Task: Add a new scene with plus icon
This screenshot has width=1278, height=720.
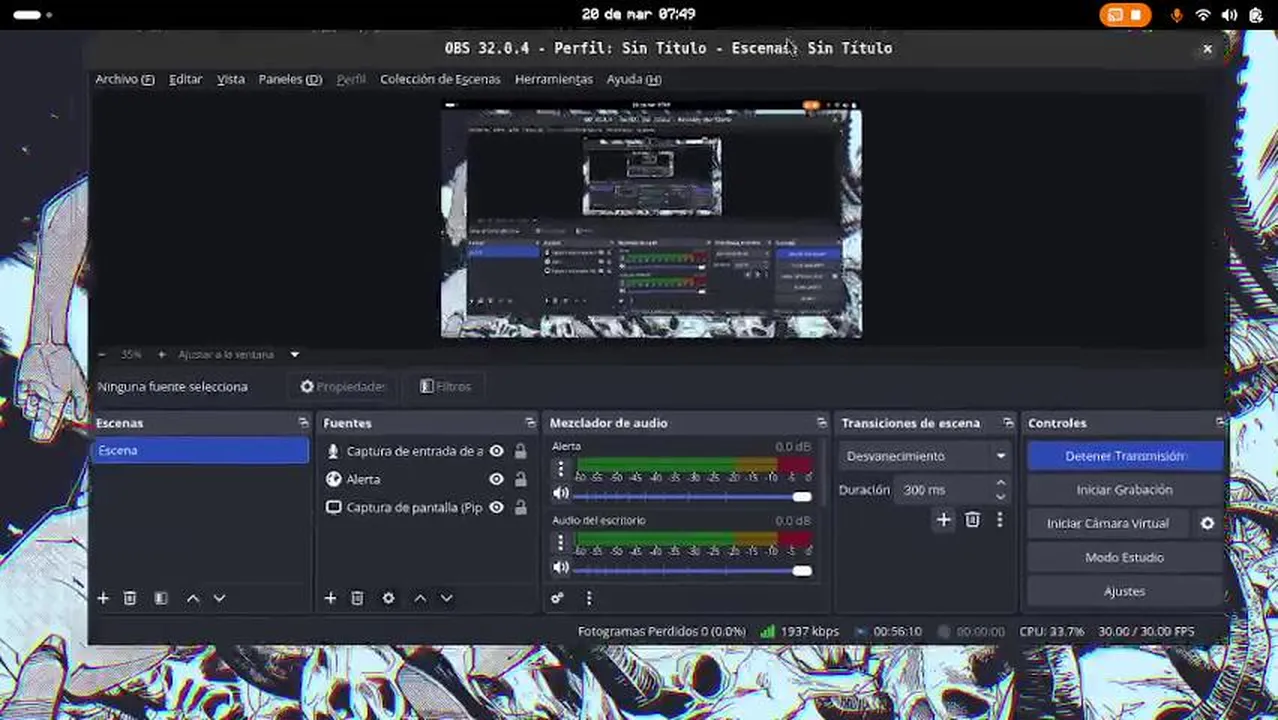Action: (102, 598)
